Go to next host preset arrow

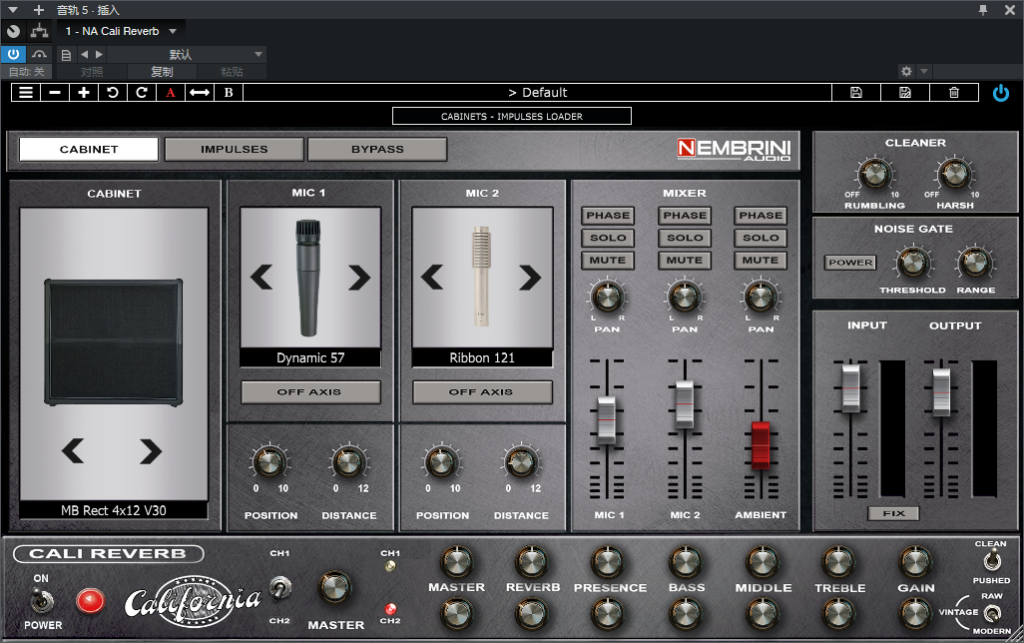click(99, 55)
